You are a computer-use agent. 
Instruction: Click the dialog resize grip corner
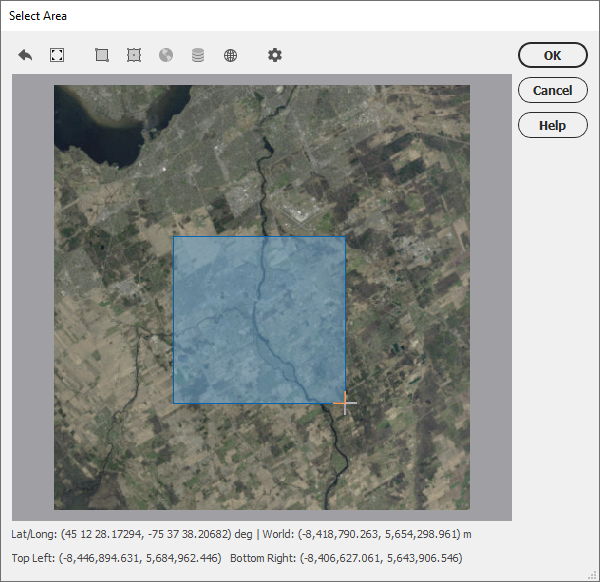coord(593,575)
